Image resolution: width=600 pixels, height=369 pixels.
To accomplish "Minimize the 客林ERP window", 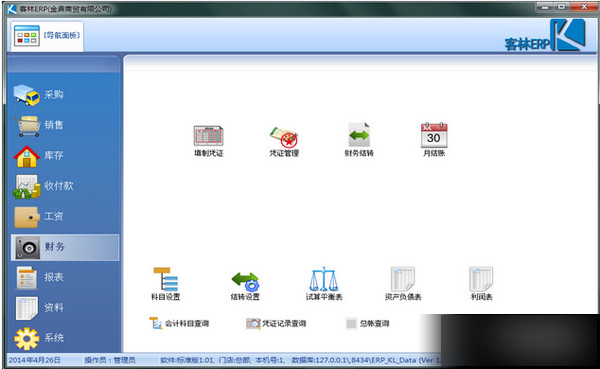I will coord(545,7).
